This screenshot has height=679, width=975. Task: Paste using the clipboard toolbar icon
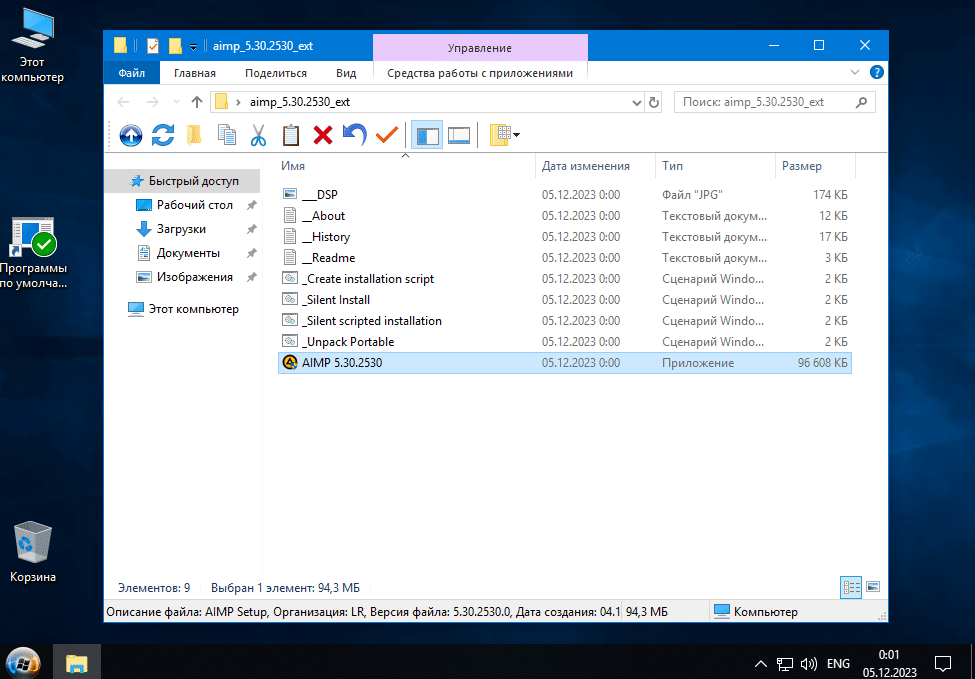tap(290, 135)
